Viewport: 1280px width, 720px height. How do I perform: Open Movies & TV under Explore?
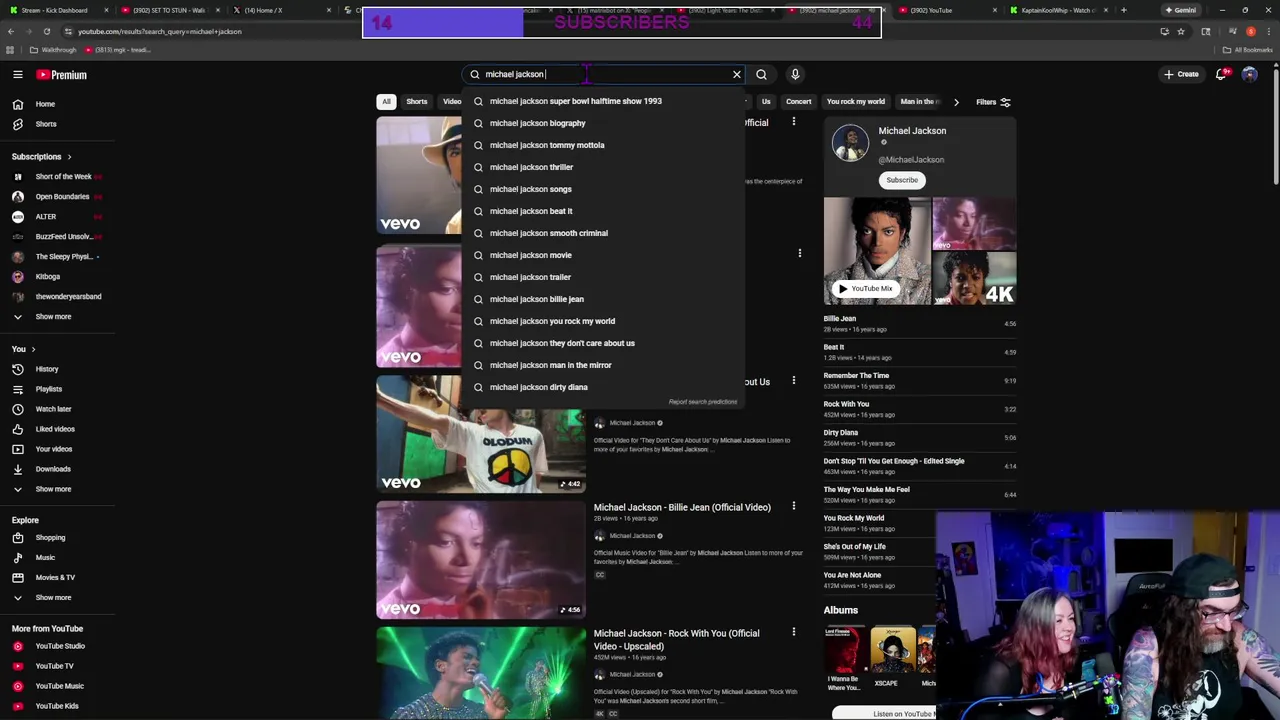[x=57, y=578]
